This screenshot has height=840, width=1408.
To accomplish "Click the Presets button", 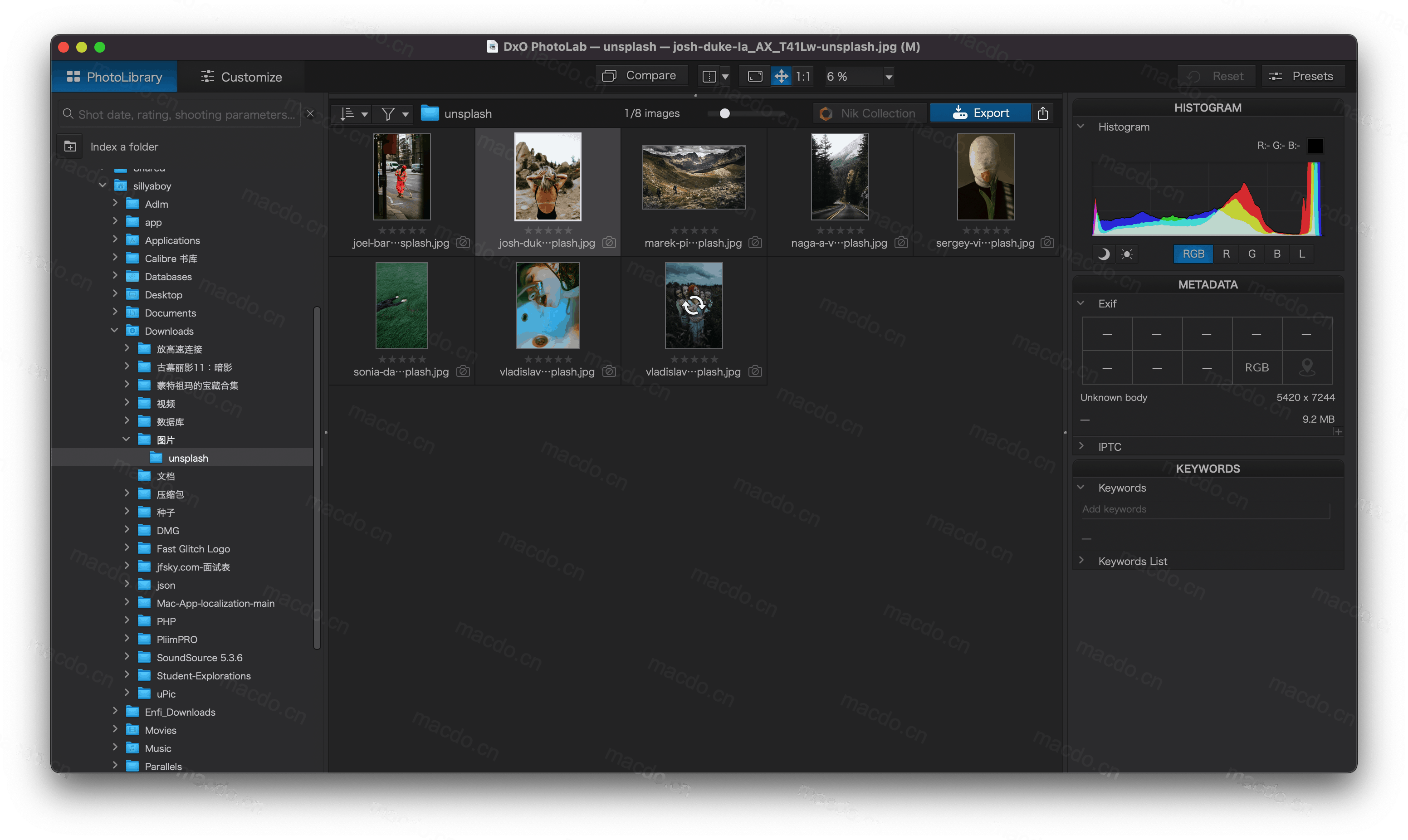I will tap(1302, 75).
